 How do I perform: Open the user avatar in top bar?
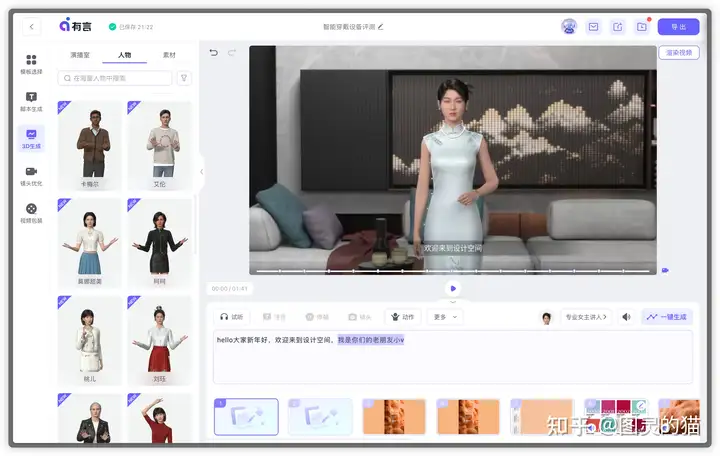click(x=569, y=27)
